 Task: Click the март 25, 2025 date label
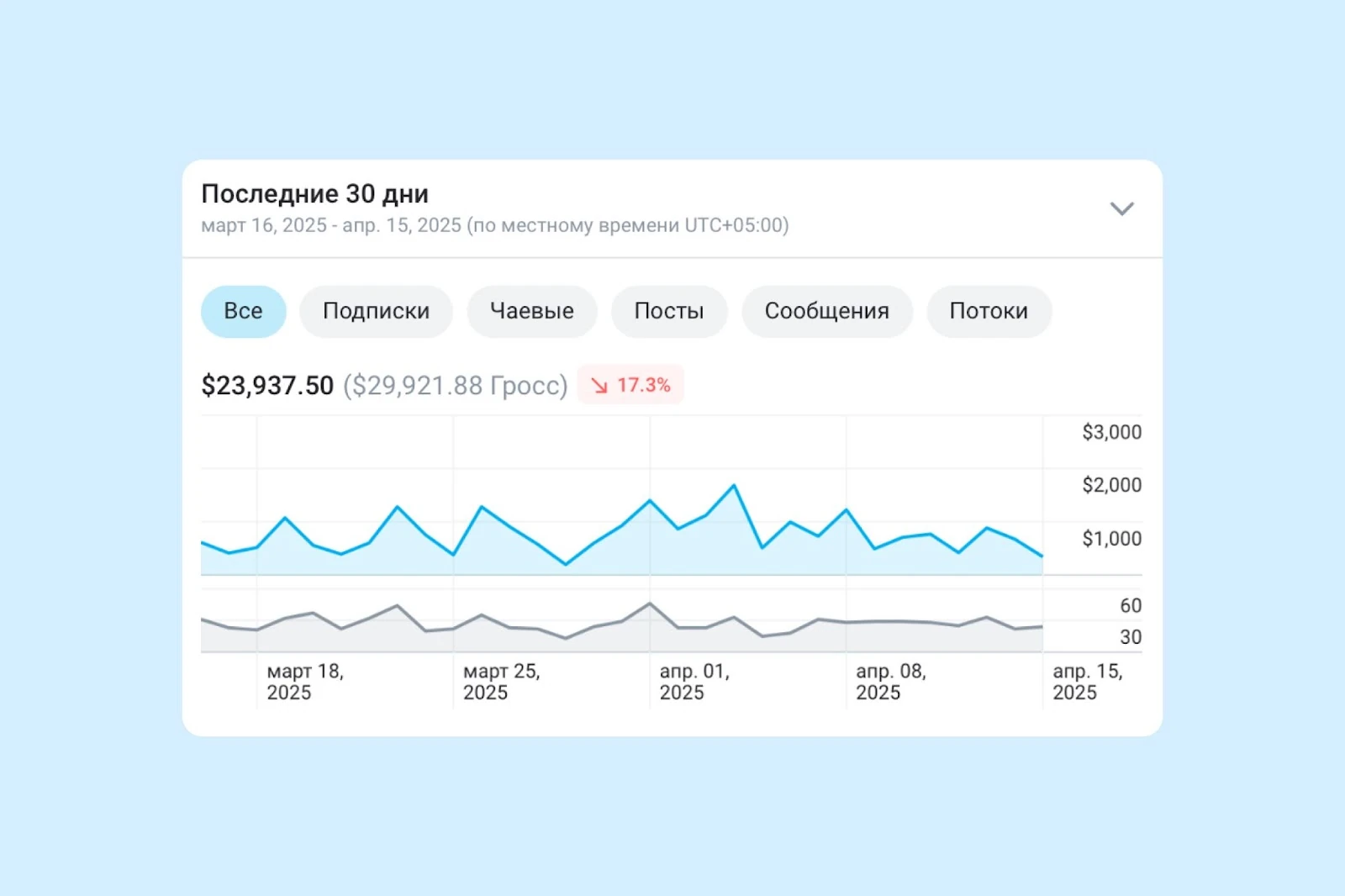click(x=502, y=682)
